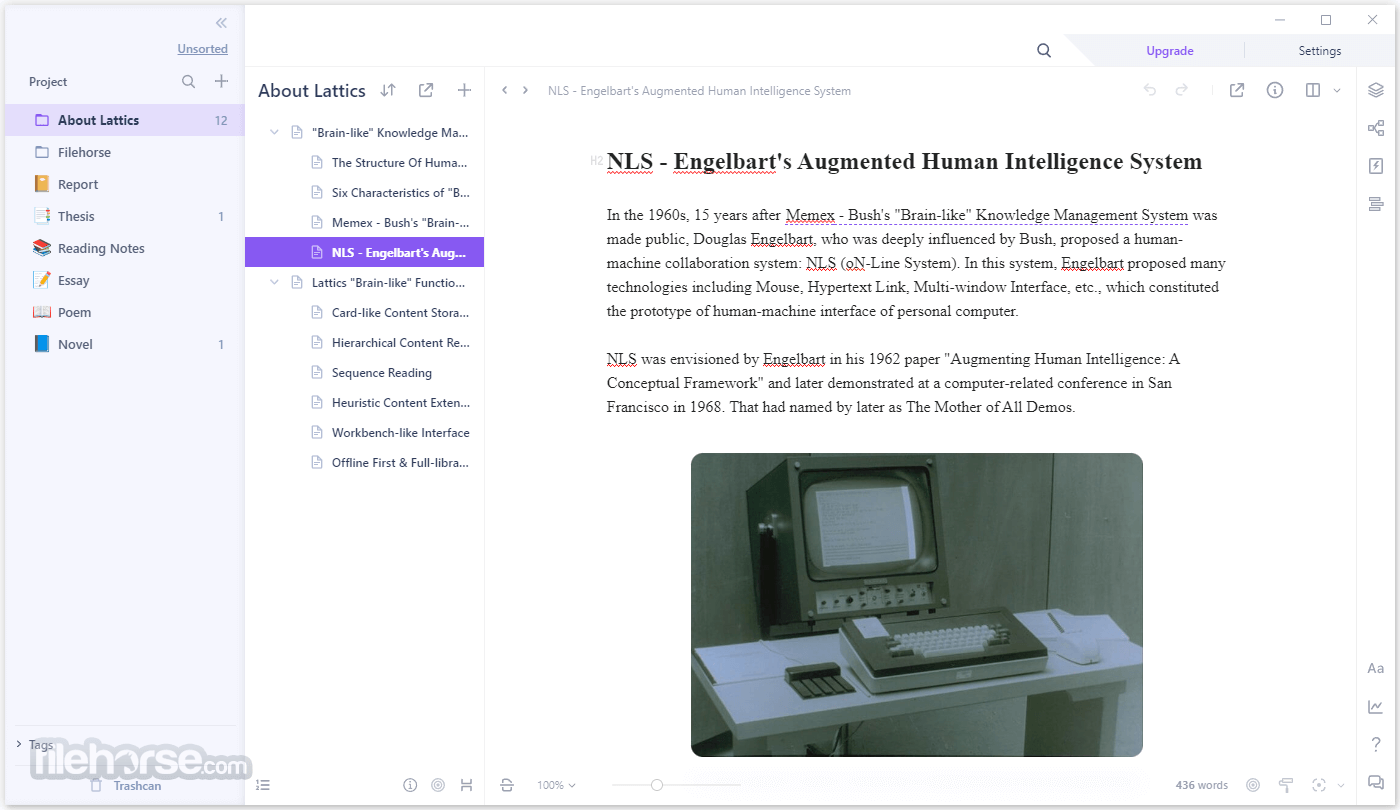This screenshot has width=1400, height=810.
Task: Open global search in the top bar
Action: [x=1044, y=51]
